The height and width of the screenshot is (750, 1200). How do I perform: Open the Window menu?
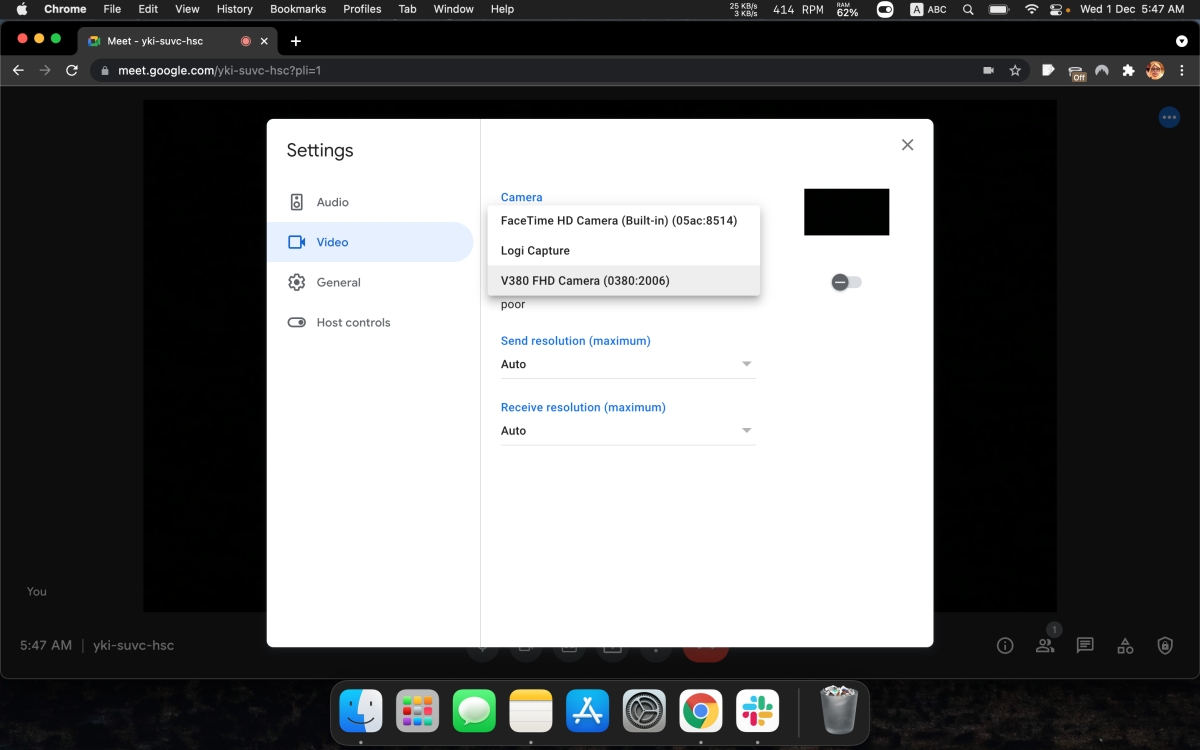point(453,9)
